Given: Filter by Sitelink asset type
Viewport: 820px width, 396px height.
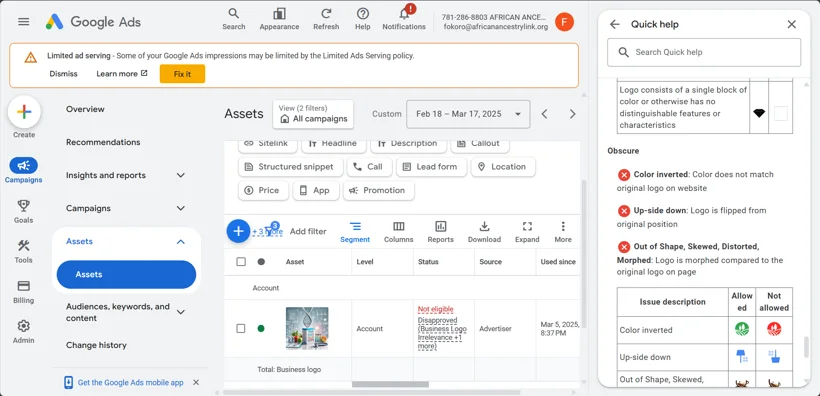Looking at the screenshot, I should (x=267, y=143).
